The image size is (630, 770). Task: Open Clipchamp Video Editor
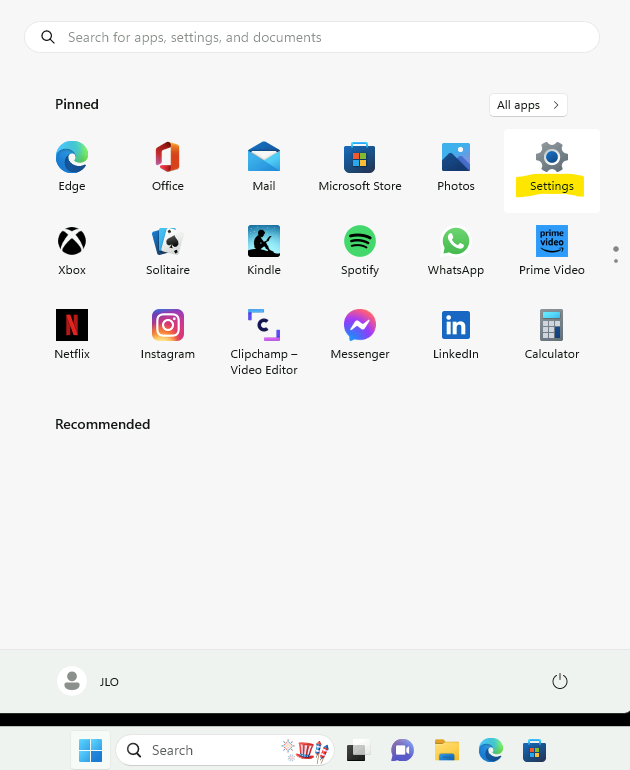(264, 343)
